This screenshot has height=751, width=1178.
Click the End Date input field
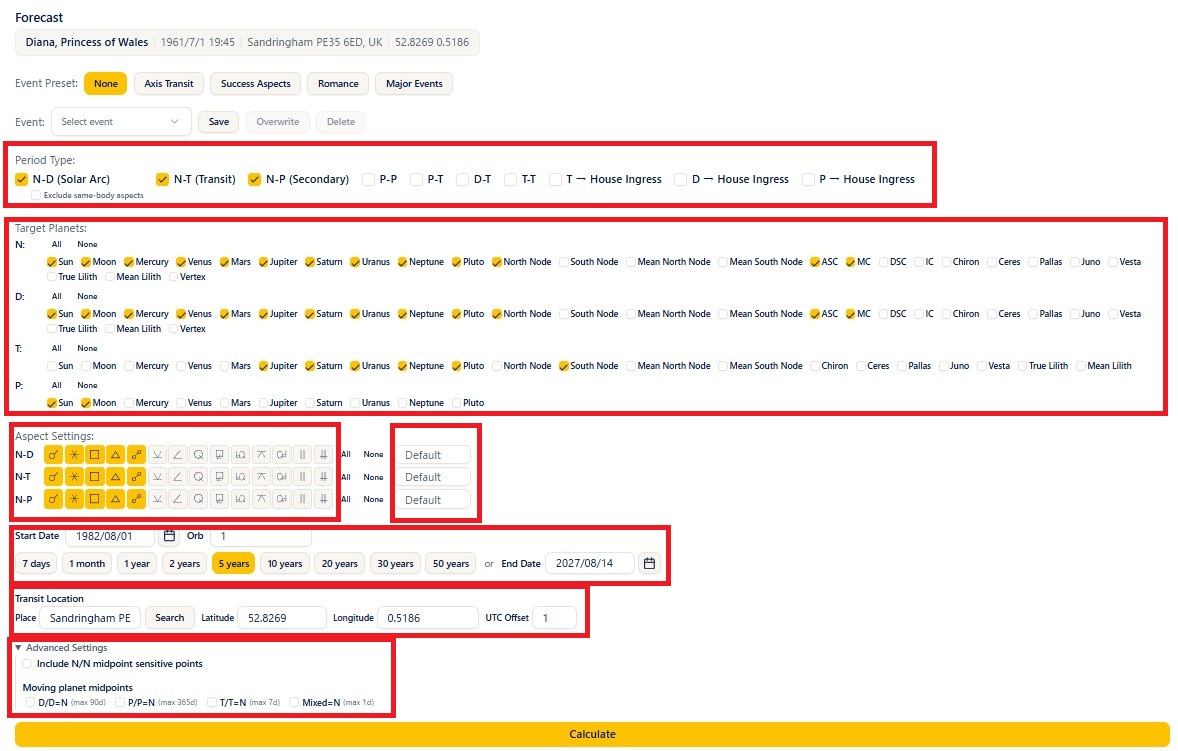590,563
